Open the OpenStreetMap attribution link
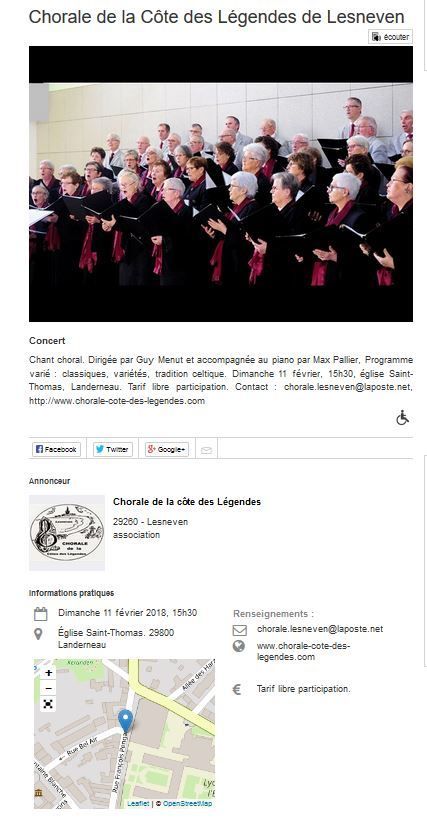This screenshot has height=820, width=427. pyautogui.click(x=187, y=804)
